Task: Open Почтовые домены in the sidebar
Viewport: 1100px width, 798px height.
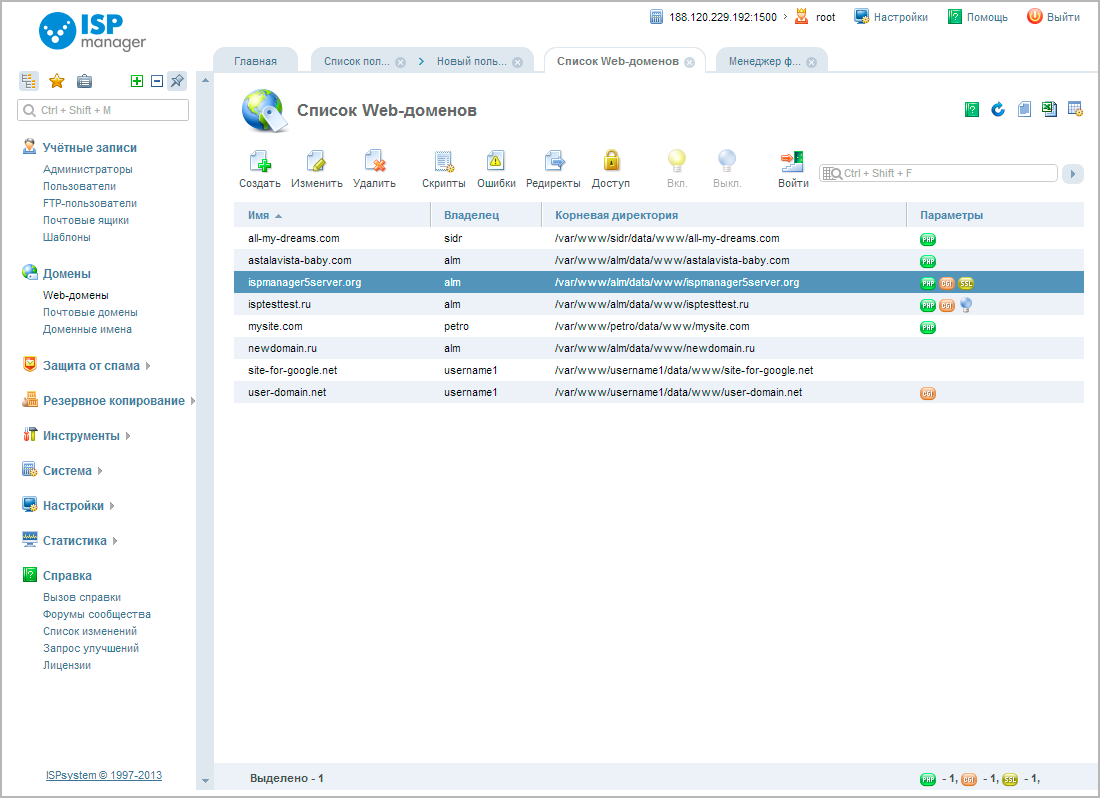Action: 90,312
